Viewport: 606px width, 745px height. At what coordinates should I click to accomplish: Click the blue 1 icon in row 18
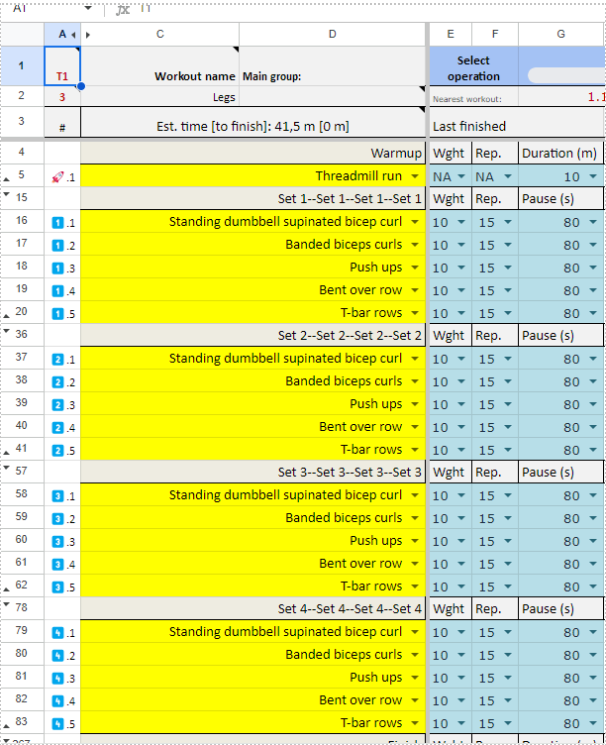point(57,268)
